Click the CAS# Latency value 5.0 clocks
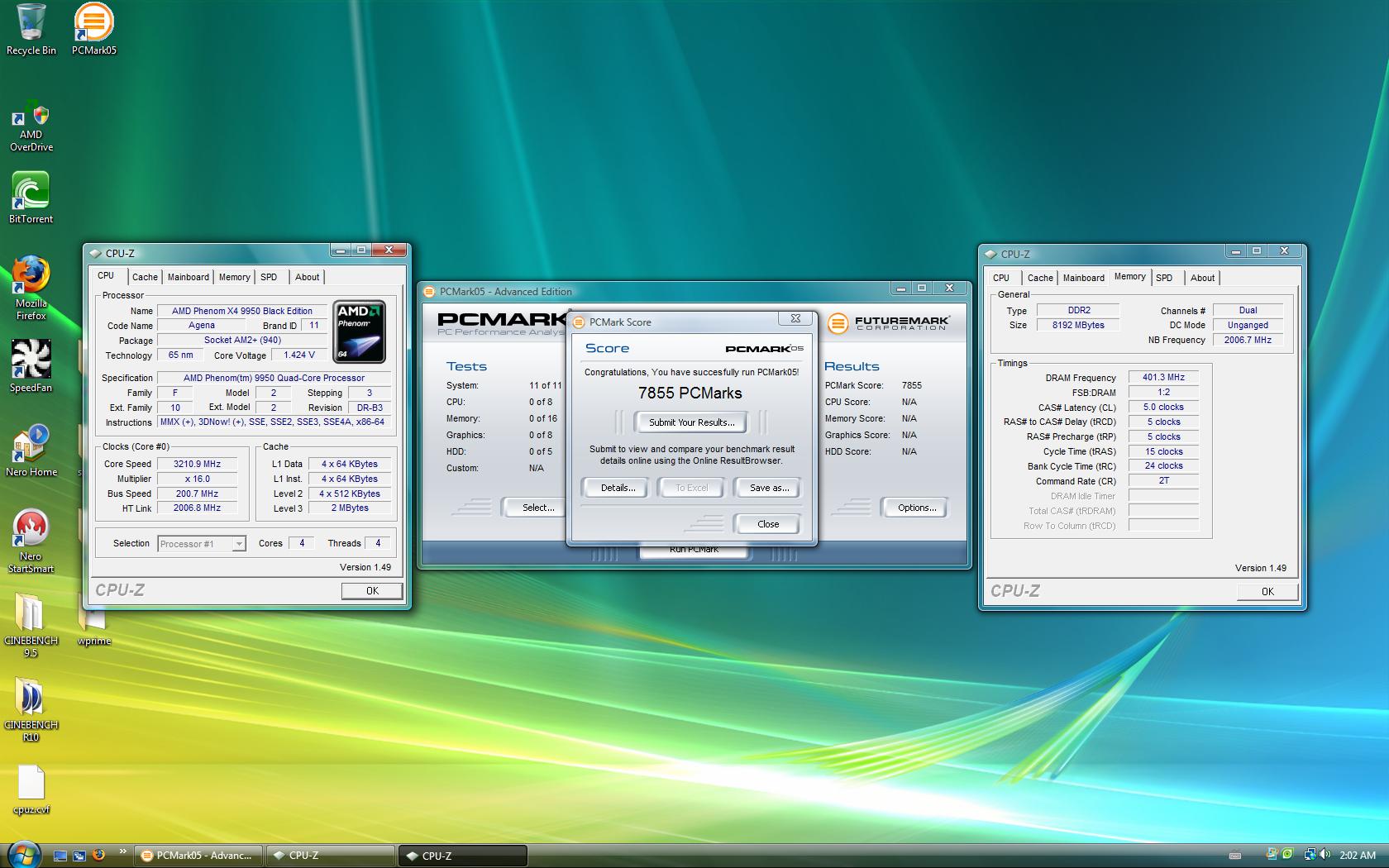This screenshot has height=868, width=1389. (x=1163, y=407)
